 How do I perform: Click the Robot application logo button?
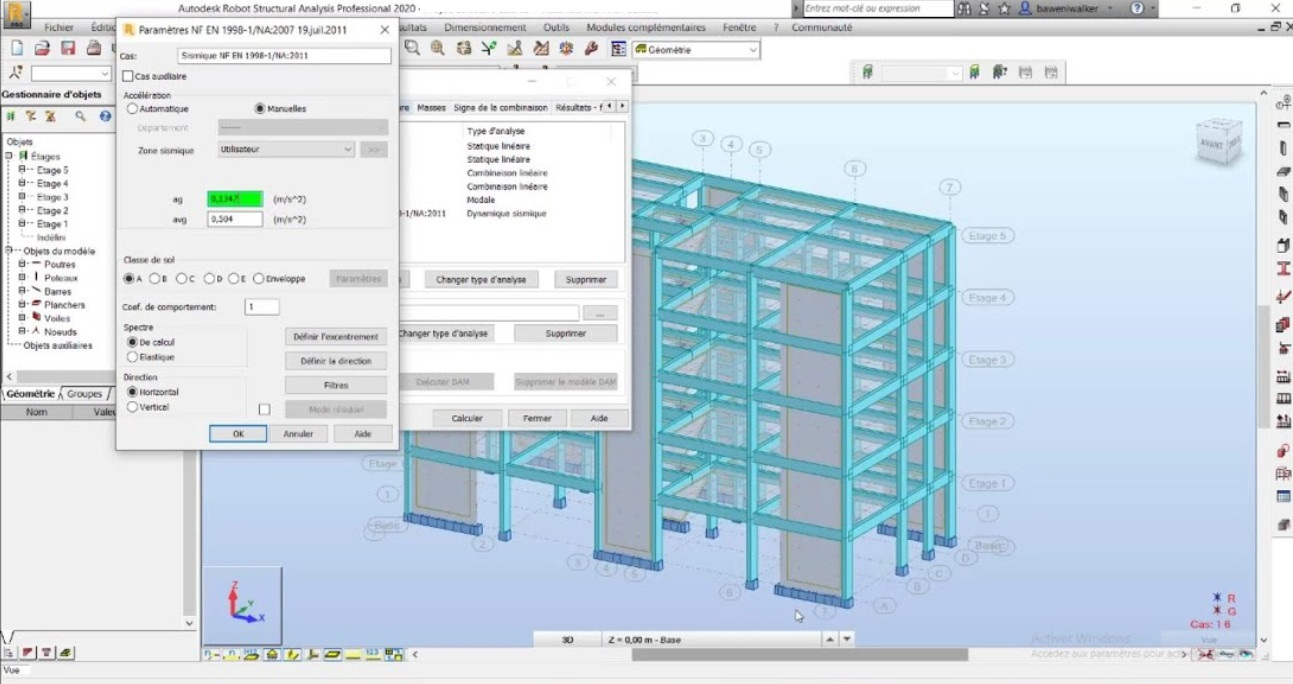tap(16, 14)
